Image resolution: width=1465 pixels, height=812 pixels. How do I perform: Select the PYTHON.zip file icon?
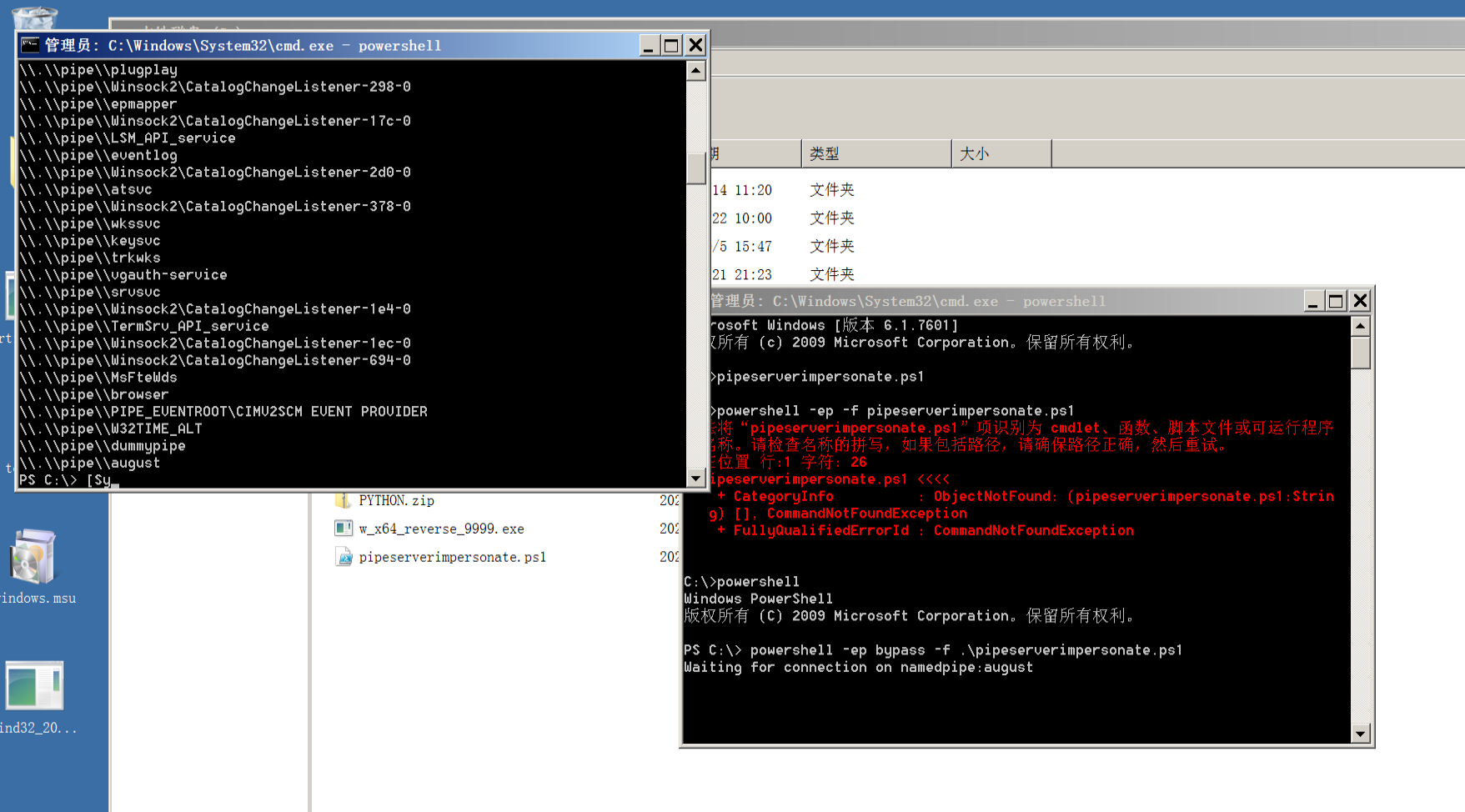click(x=343, y=500)
